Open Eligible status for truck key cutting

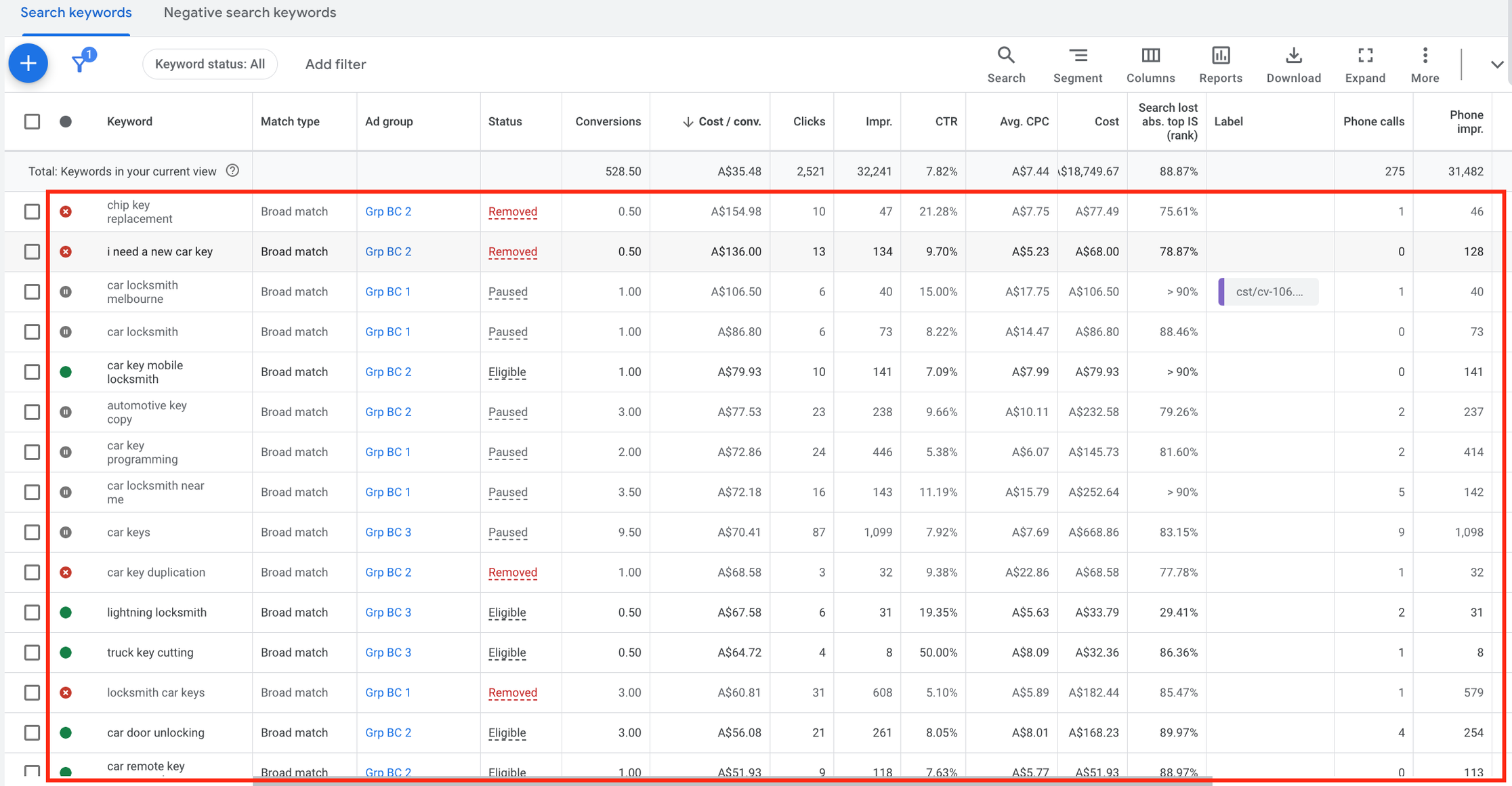coord(507,652)
